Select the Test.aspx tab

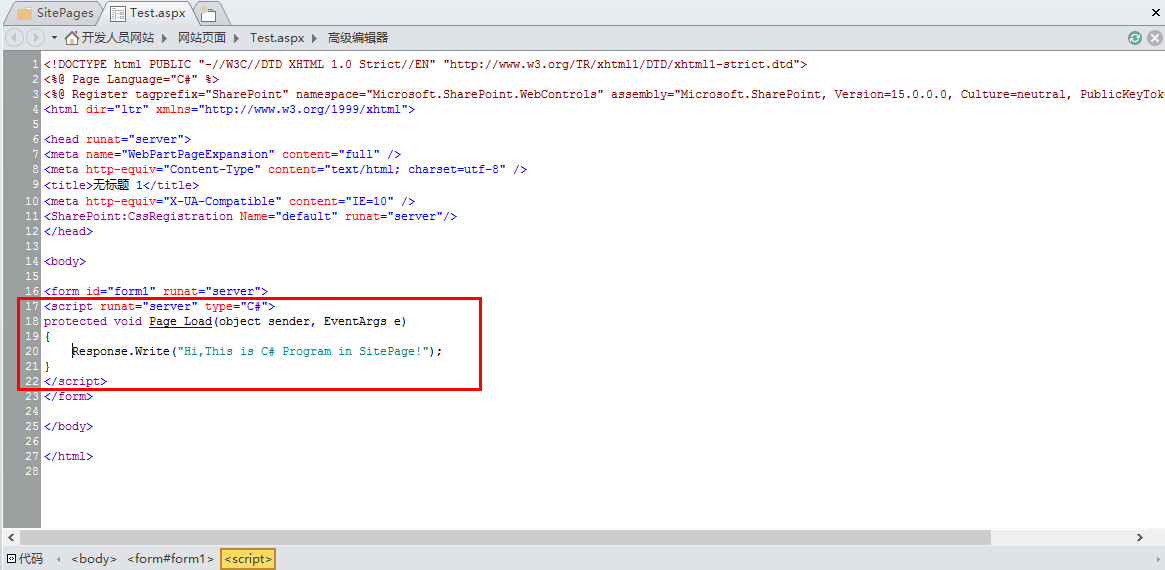tap(147, 13)
